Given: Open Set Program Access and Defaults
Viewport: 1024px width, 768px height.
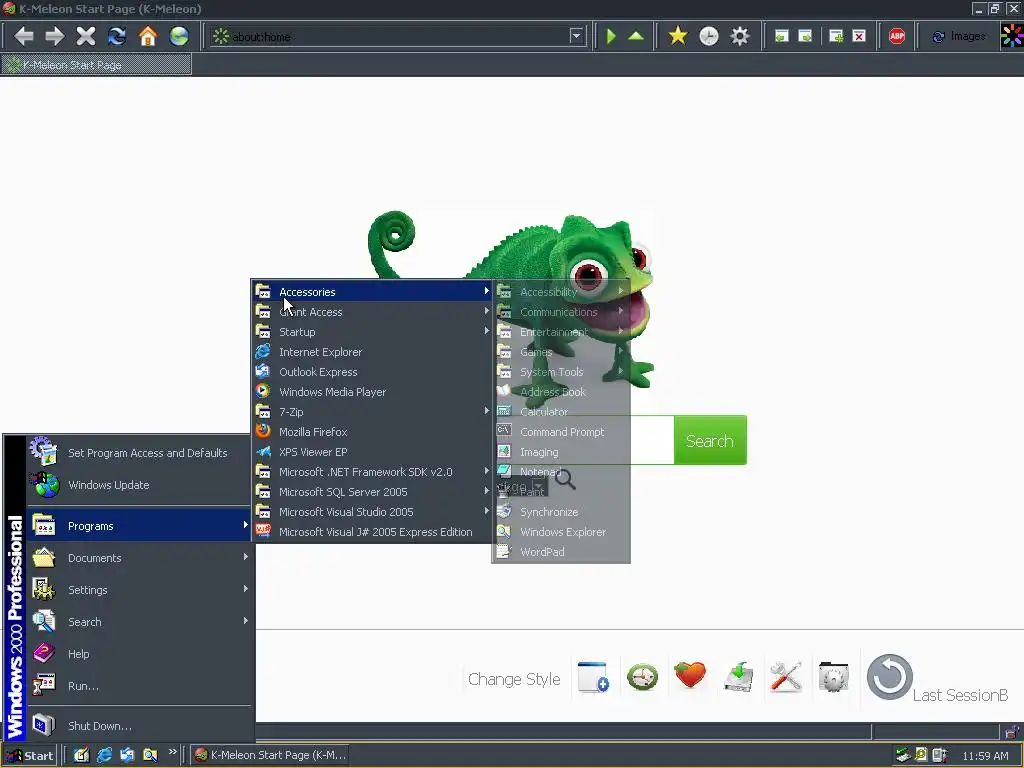Looking at the screenshot, I should coord(139,453).
